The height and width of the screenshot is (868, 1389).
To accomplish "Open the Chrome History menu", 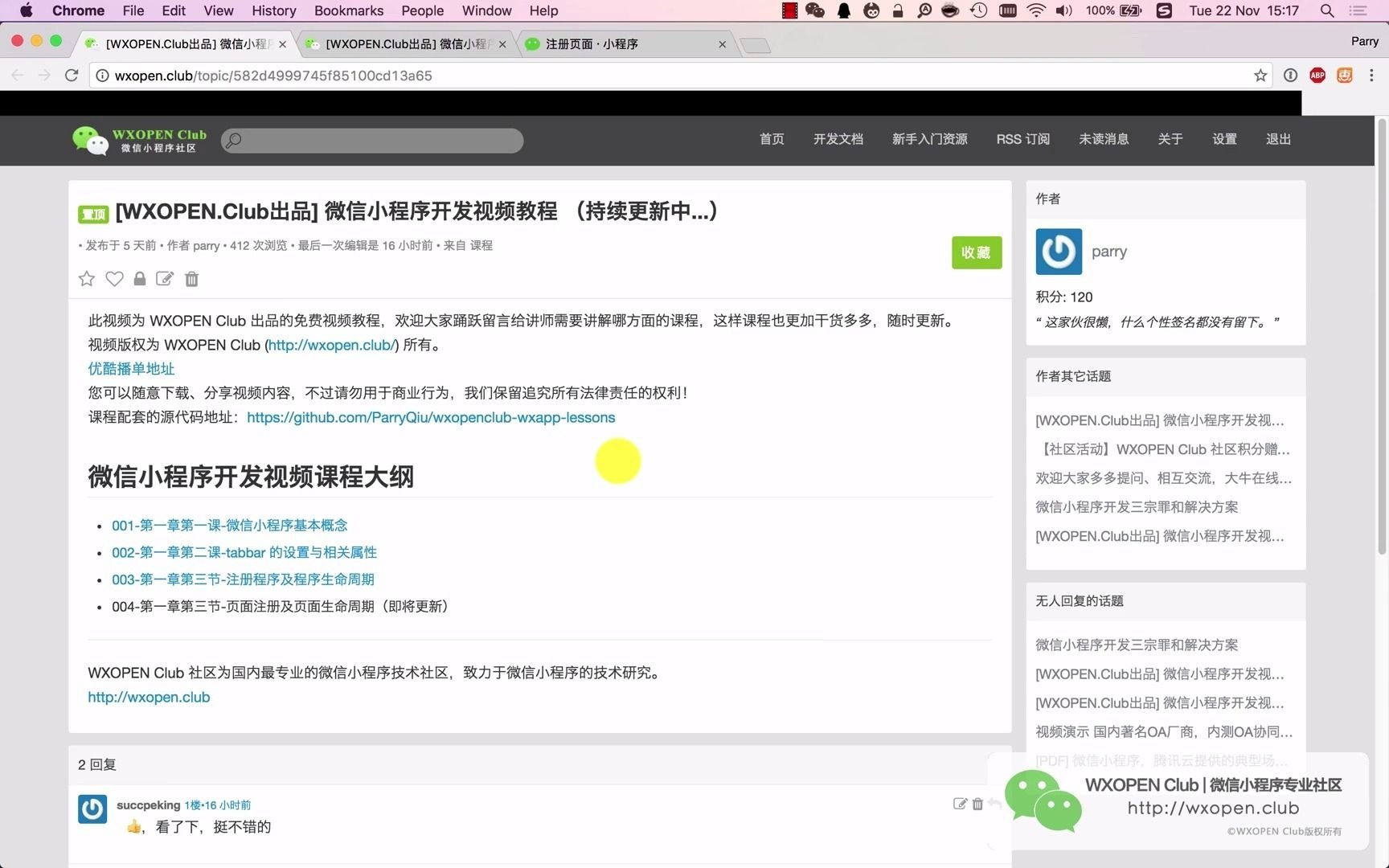I will [x=274, y=10].
